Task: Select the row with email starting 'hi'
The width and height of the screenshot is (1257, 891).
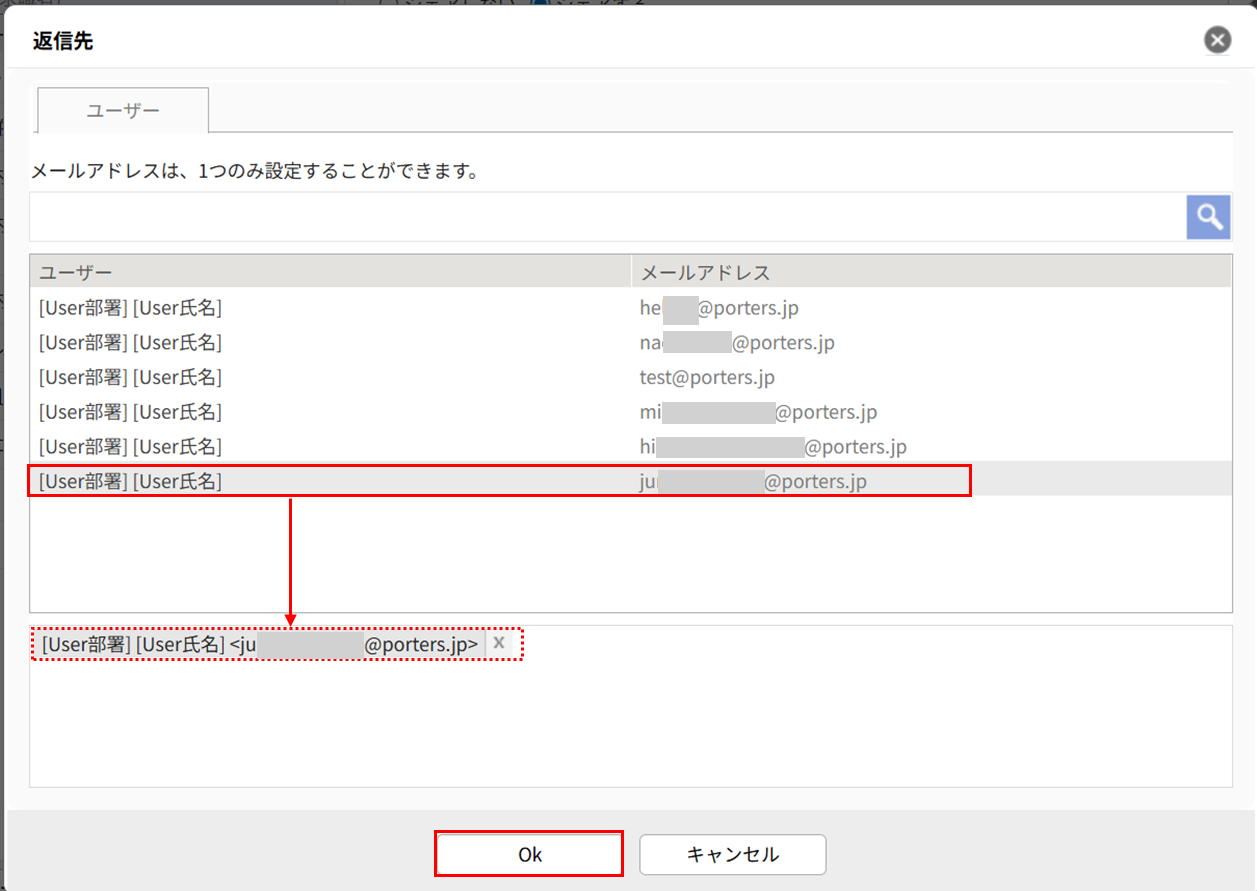Action: click(x=772, y=446)
